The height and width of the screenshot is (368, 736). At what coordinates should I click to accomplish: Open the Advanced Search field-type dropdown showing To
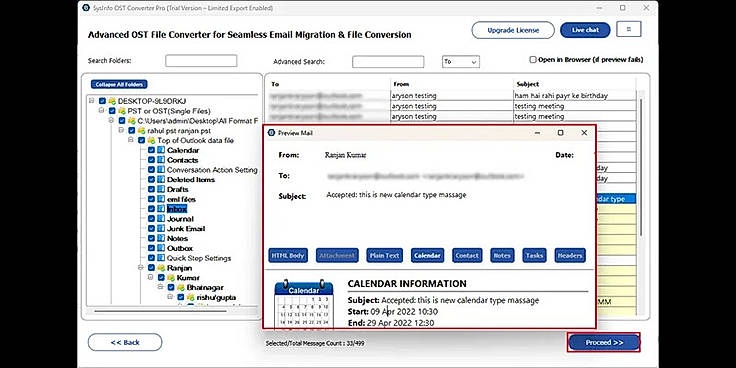pos(460,61)
